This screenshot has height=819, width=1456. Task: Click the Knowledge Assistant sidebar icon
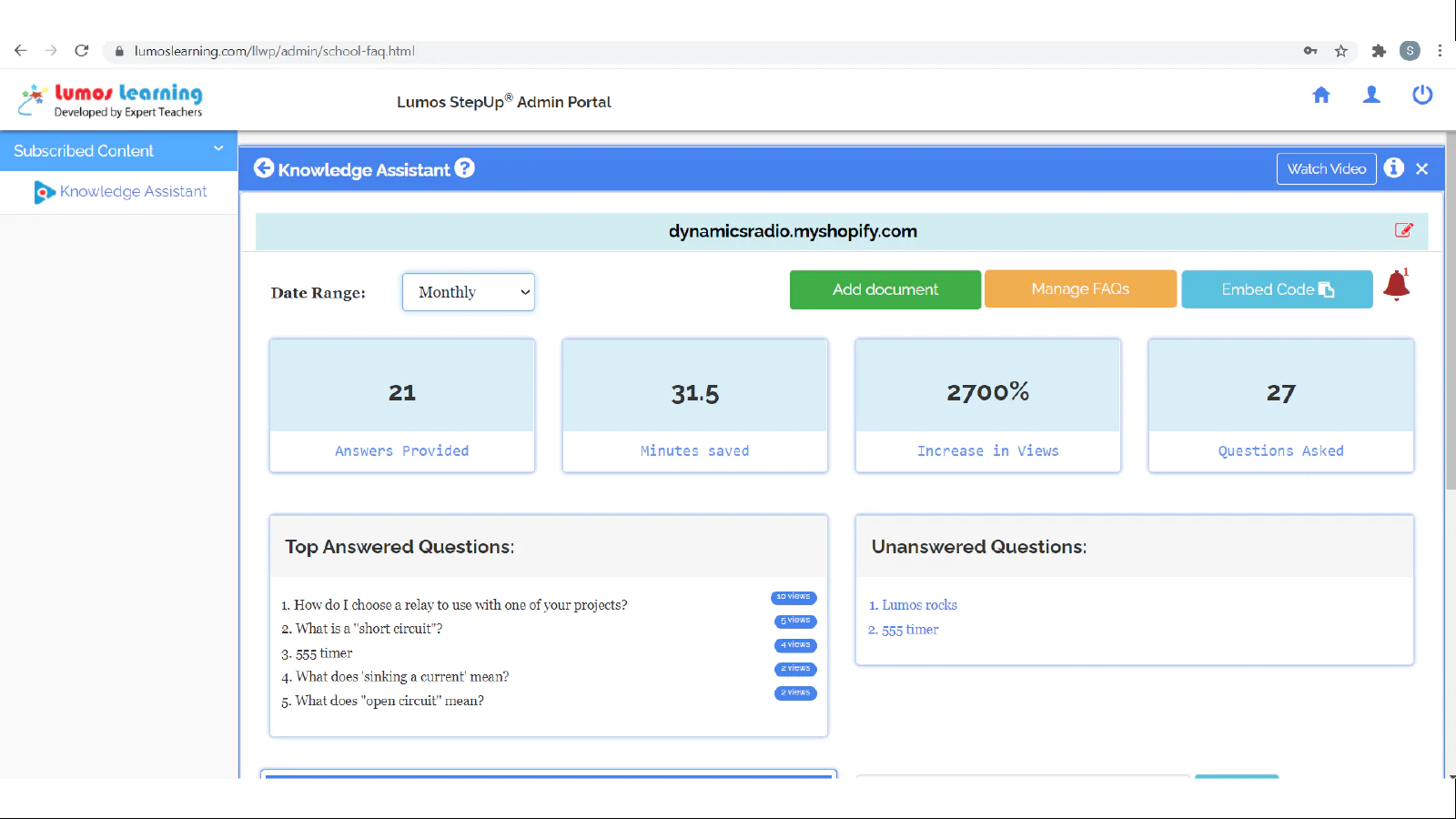tap(44, 192)
